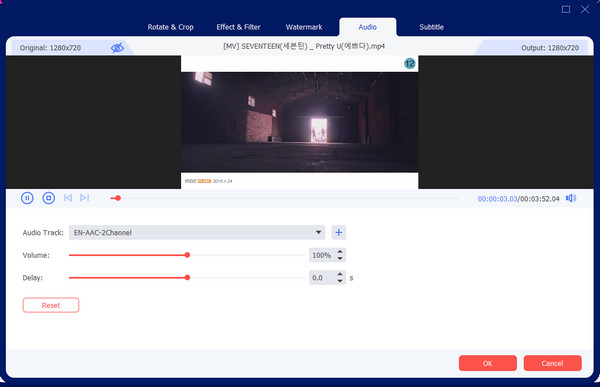Increase delay with up arrow
Screen dimensions: 600x387
pos(340,274)
